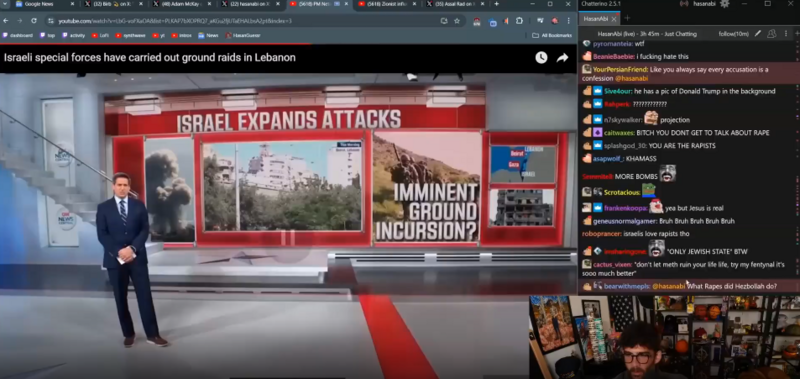Image resolution: width=800 pixels, height=379 pixels.
Task: Open the dashboard bookmark
Action: [18, 35]
